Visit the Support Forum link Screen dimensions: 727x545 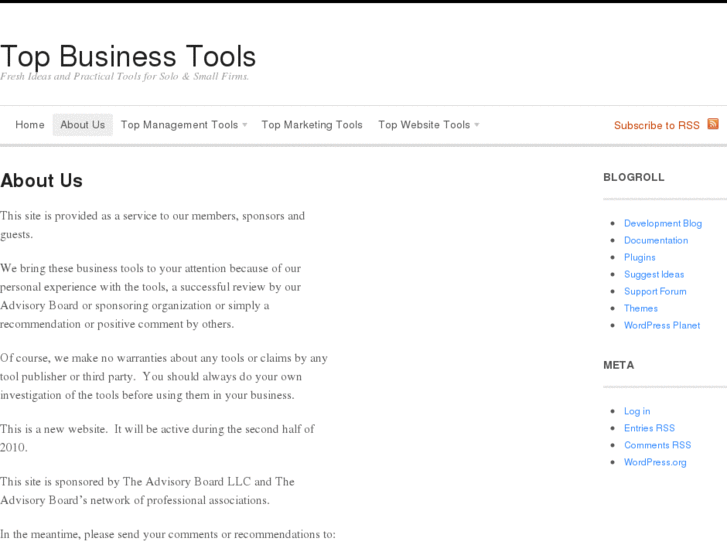(655, 291)
